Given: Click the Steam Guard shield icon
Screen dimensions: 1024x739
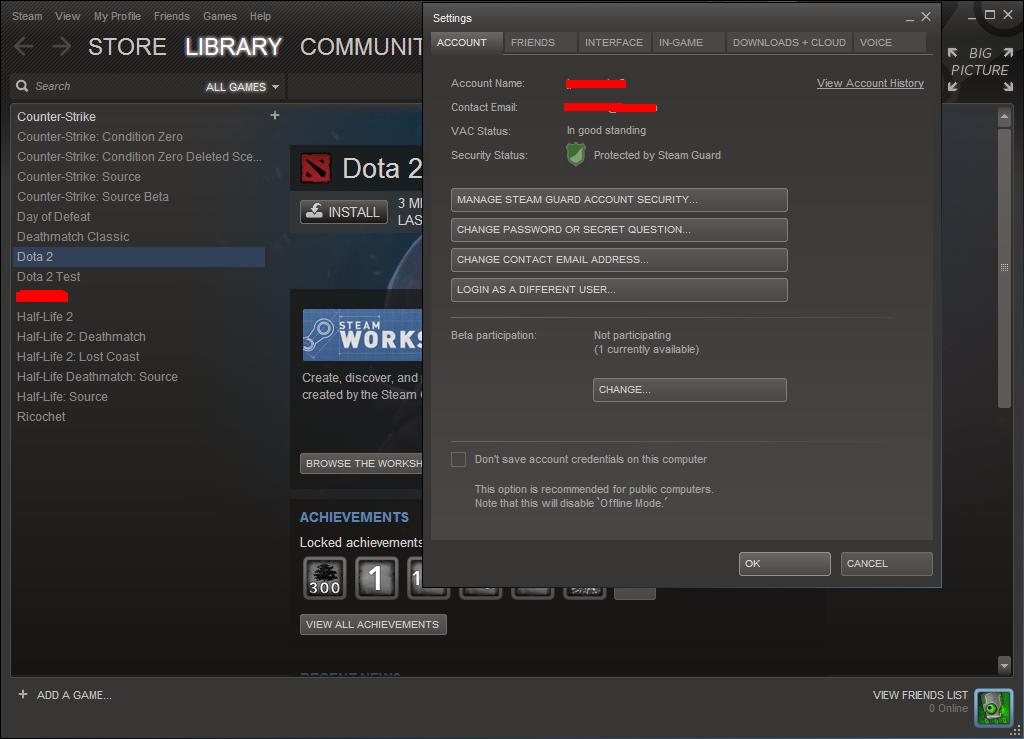Looking at the screenshot, I should pyautogui.click(x=575, y=155).
